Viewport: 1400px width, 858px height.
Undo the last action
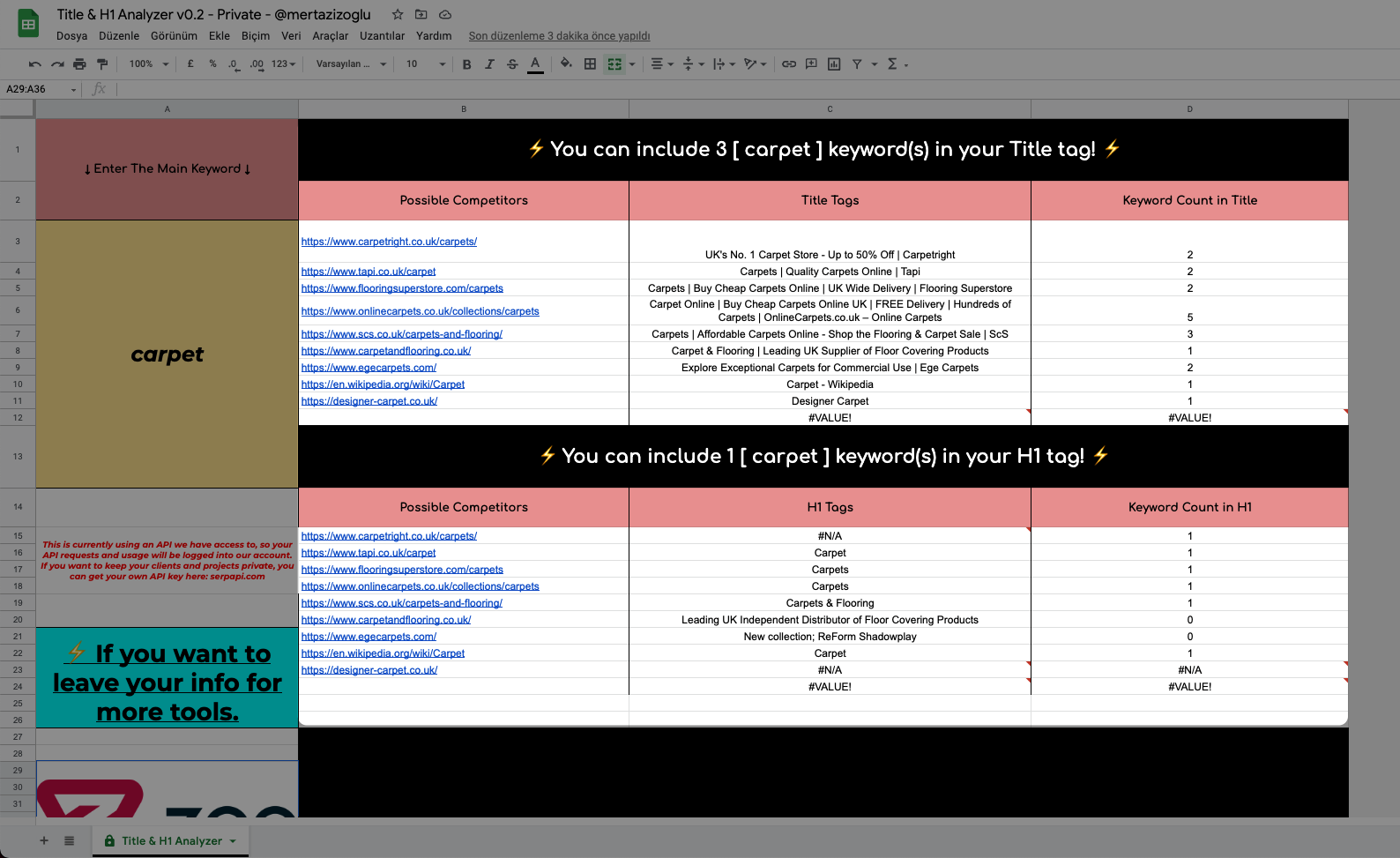point(35,63)
